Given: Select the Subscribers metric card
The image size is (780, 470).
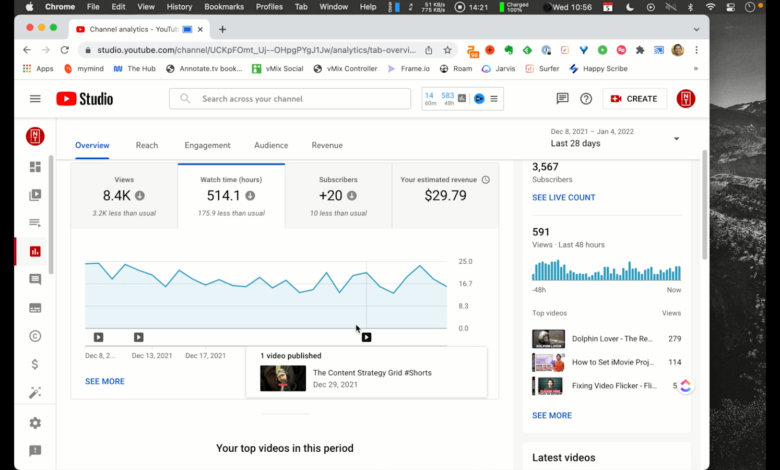Looking at the screenshot, I should [338, 196].
